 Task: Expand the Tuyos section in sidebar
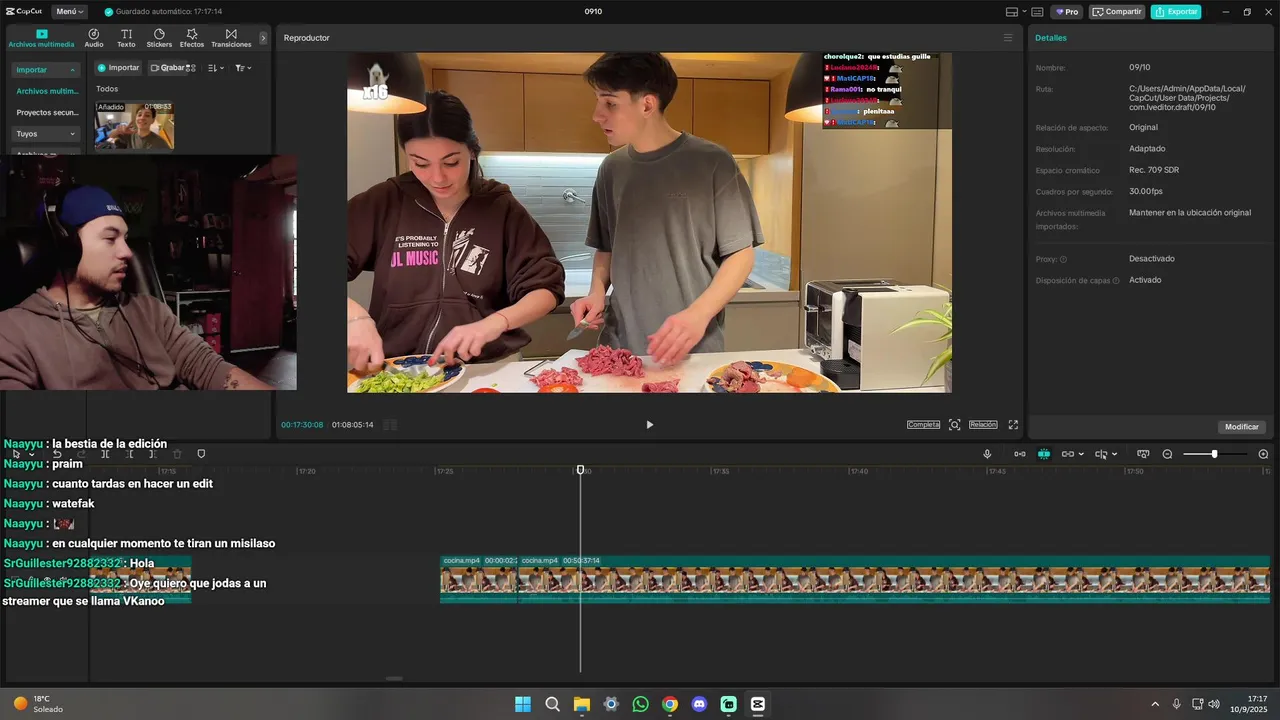[46, 133]
